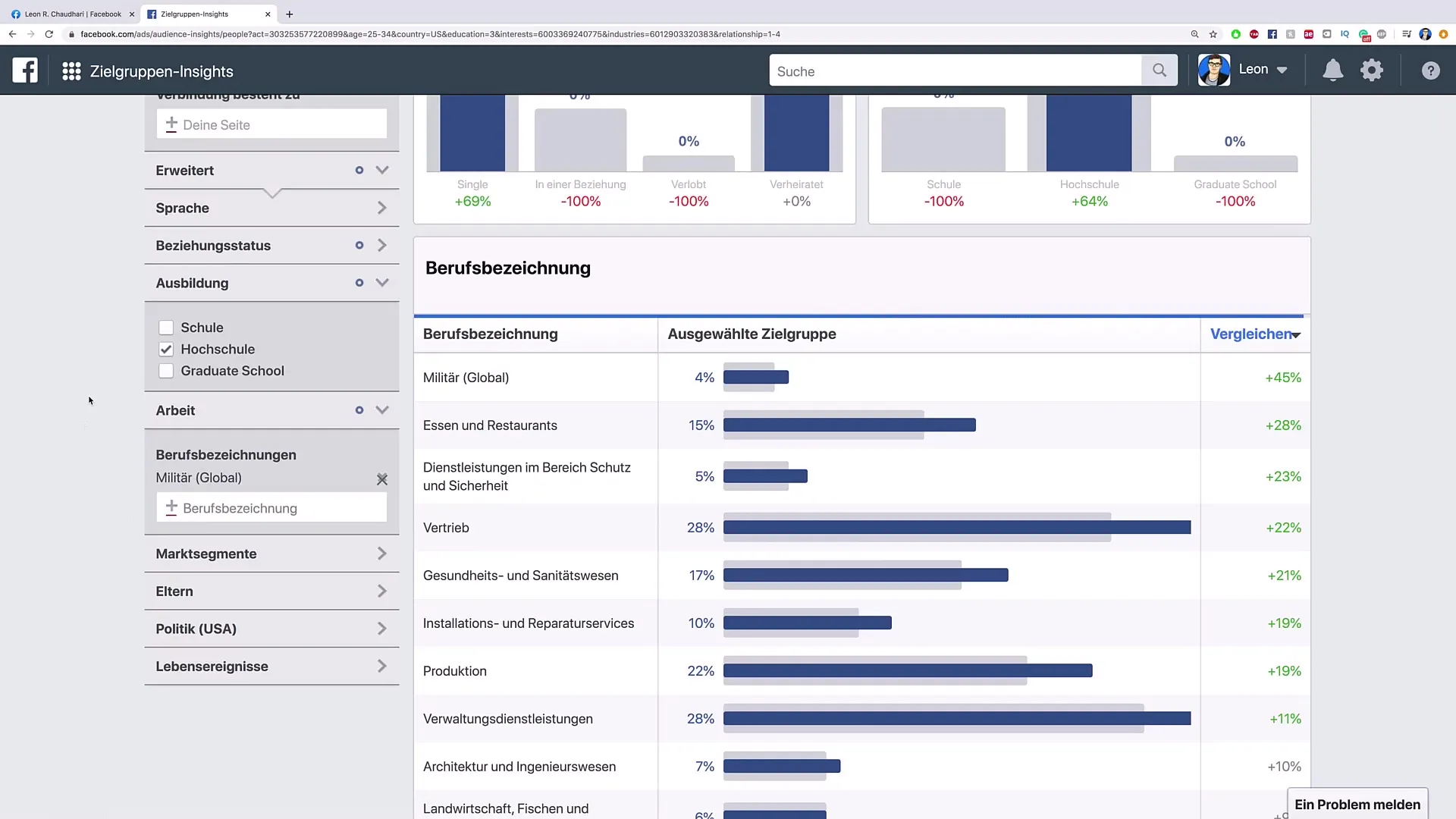
Task: Click the Essen und Restaurants row label
Action: pyautogui.click(x=490, y=425)
